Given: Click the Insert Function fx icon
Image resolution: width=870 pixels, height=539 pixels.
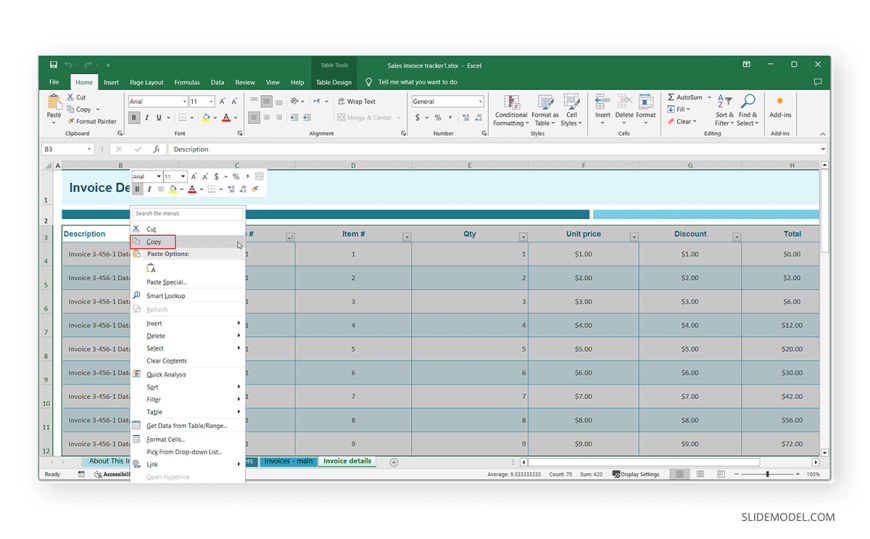Looking at the screenshot, I should point(156,149).
